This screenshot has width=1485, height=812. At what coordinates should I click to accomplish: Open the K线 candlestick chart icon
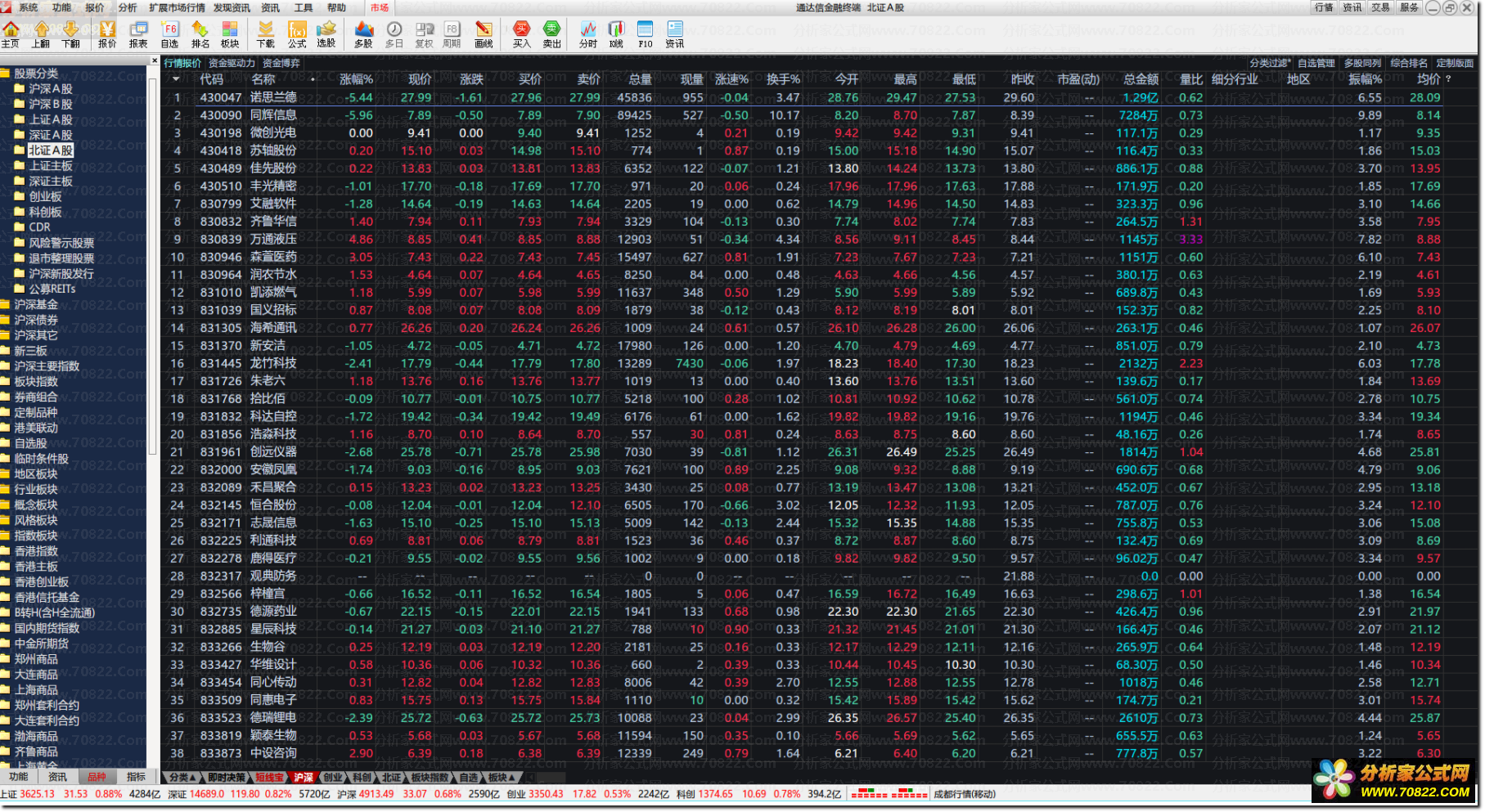[x=616, y=34]
